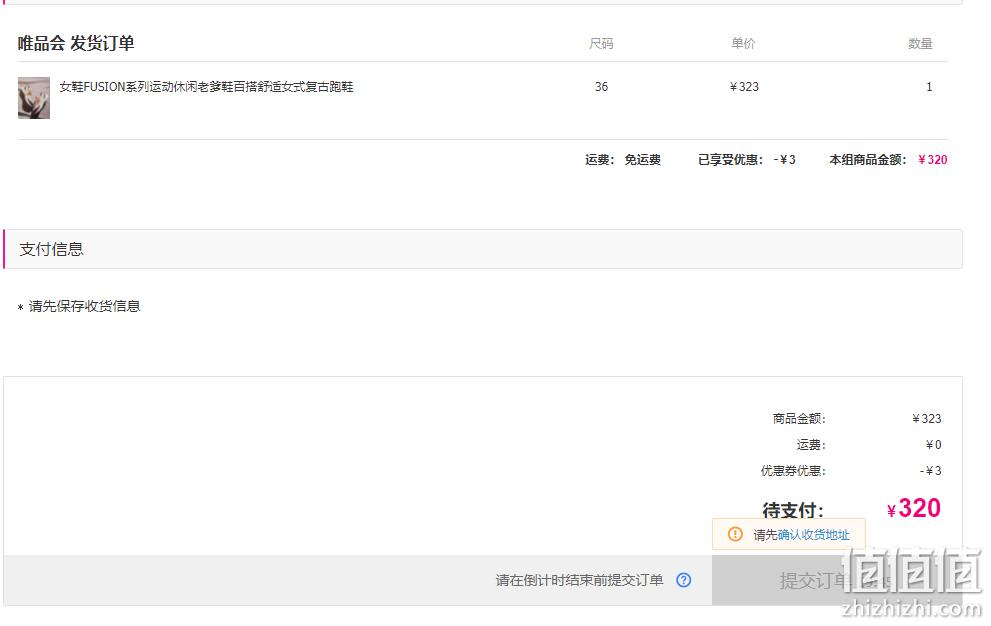The width and height of the screenshot is (991, 626).
Task: Click the 优惠券优惠 value -¥3
Action: 930,470
